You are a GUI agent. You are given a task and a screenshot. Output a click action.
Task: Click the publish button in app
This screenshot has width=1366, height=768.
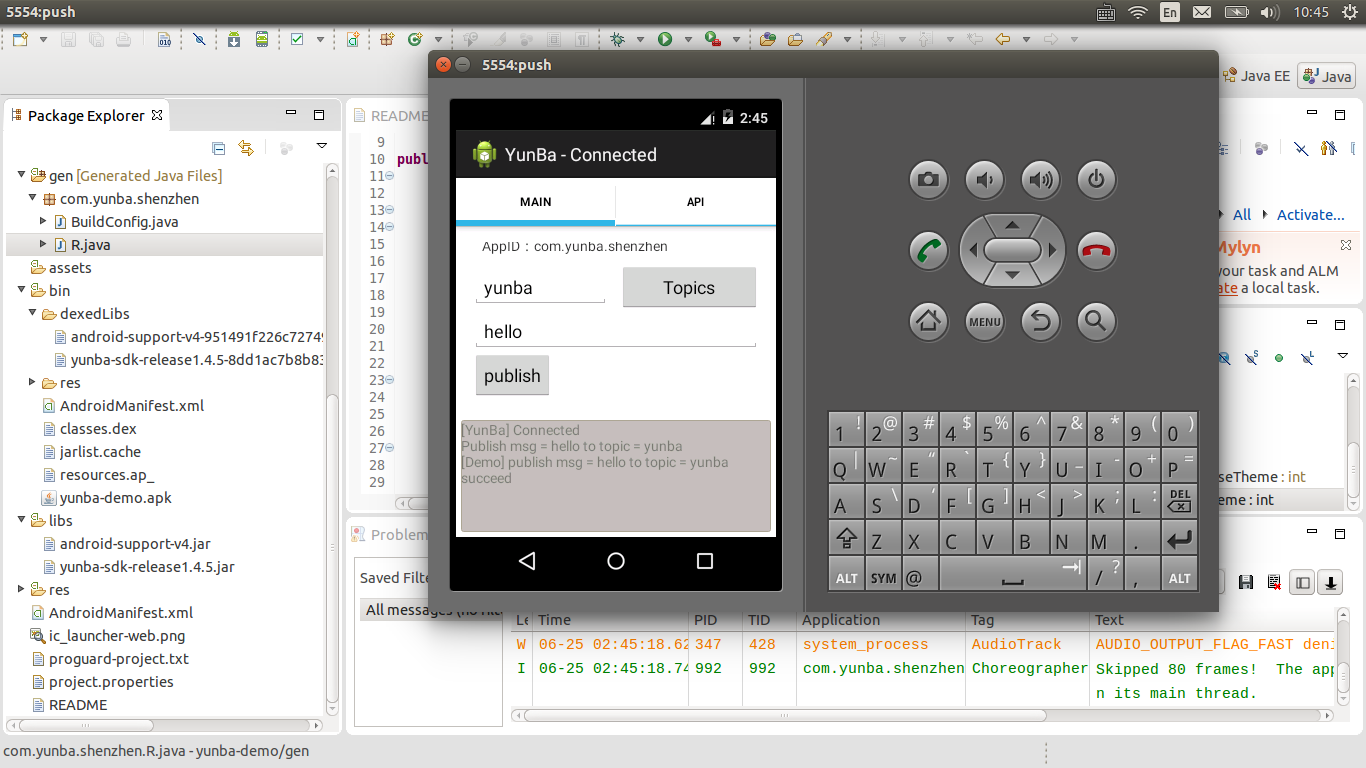coord(512,376)
